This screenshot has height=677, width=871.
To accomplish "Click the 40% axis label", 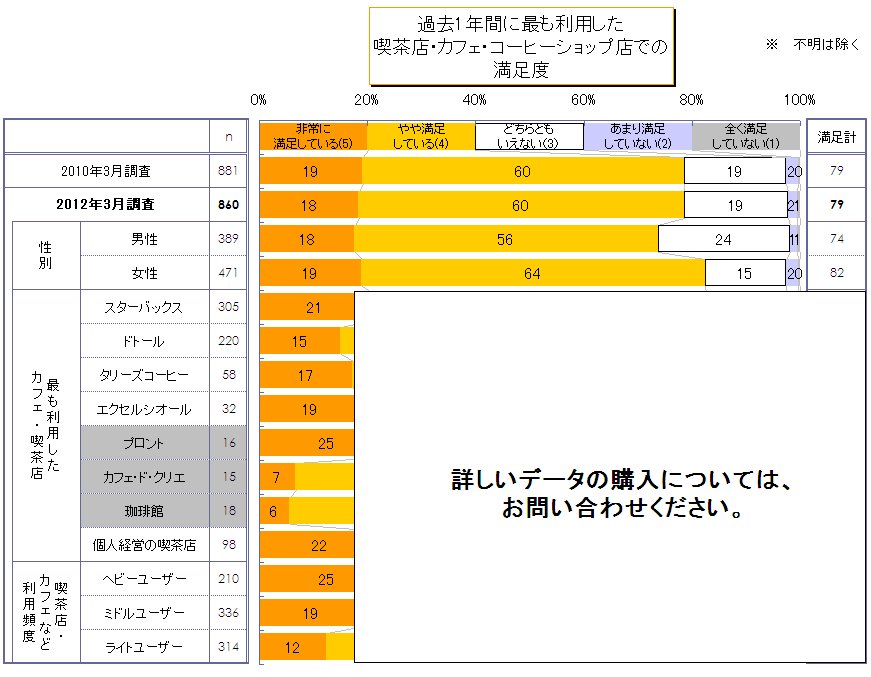I will pyautogui.click(x=474, y=100).
